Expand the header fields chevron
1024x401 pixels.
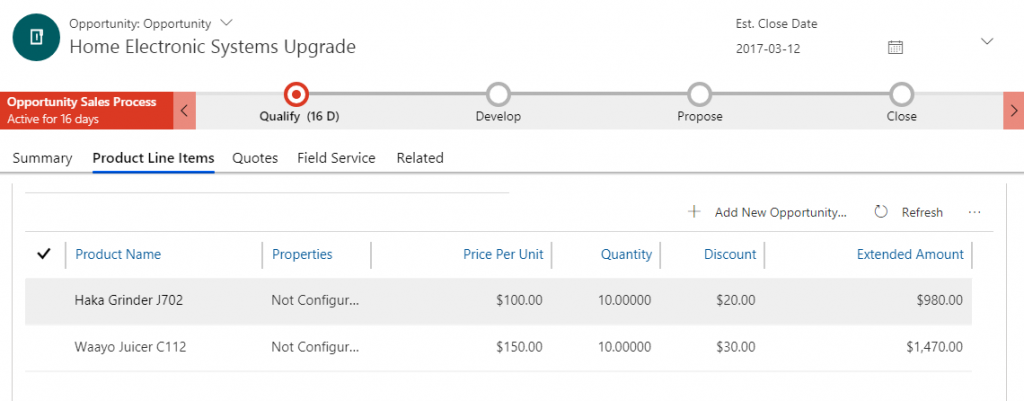click(x=987, y=41)
